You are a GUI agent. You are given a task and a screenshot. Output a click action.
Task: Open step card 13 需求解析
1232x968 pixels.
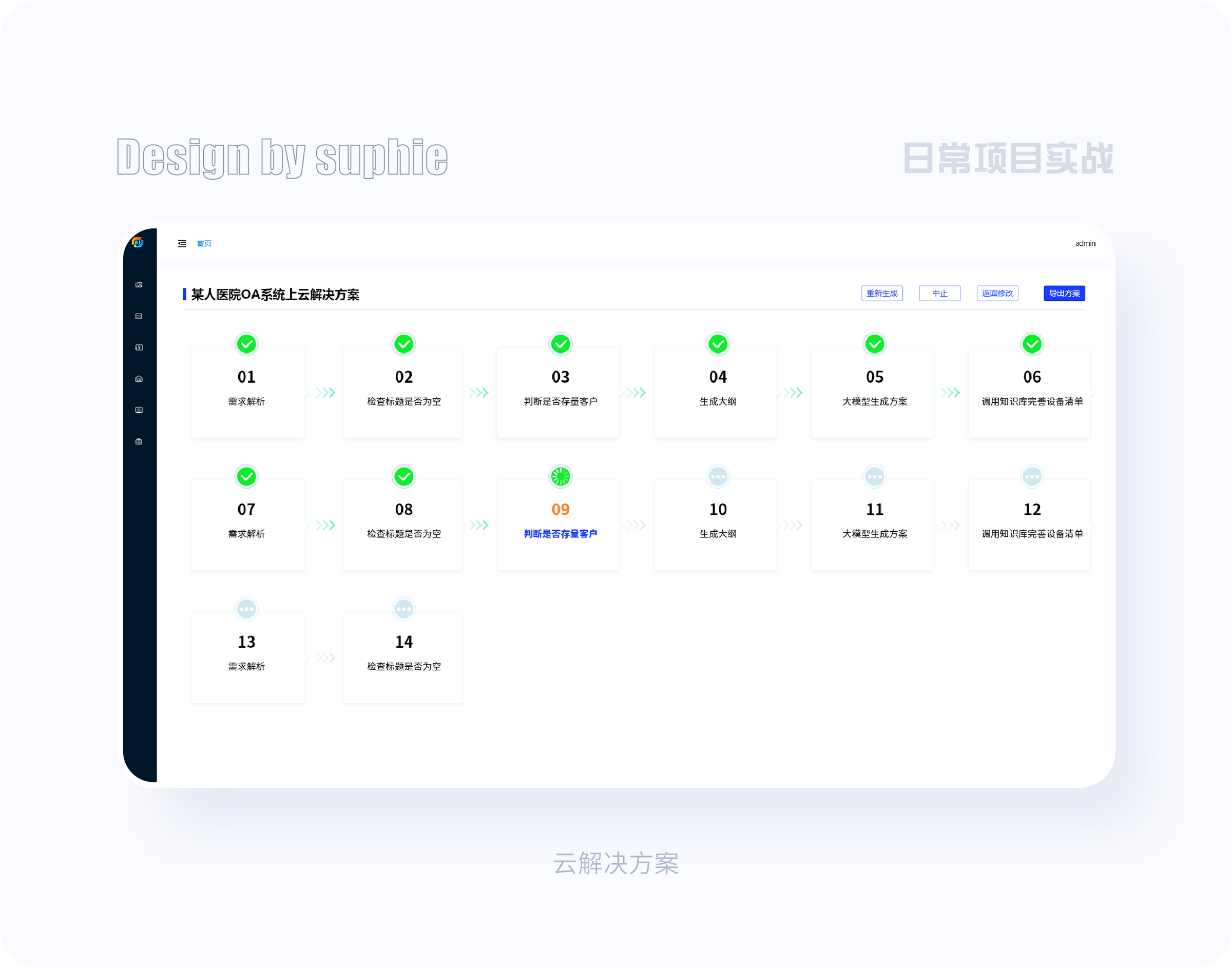(x=248, y=657)
